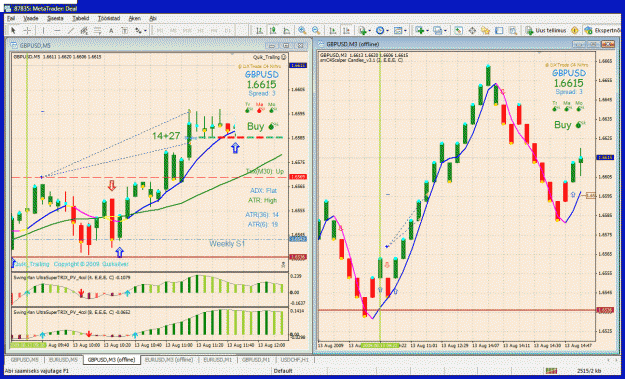Screen dimensions: 625x379
Task: Open the Abi menu
Action: coord(153,18)
